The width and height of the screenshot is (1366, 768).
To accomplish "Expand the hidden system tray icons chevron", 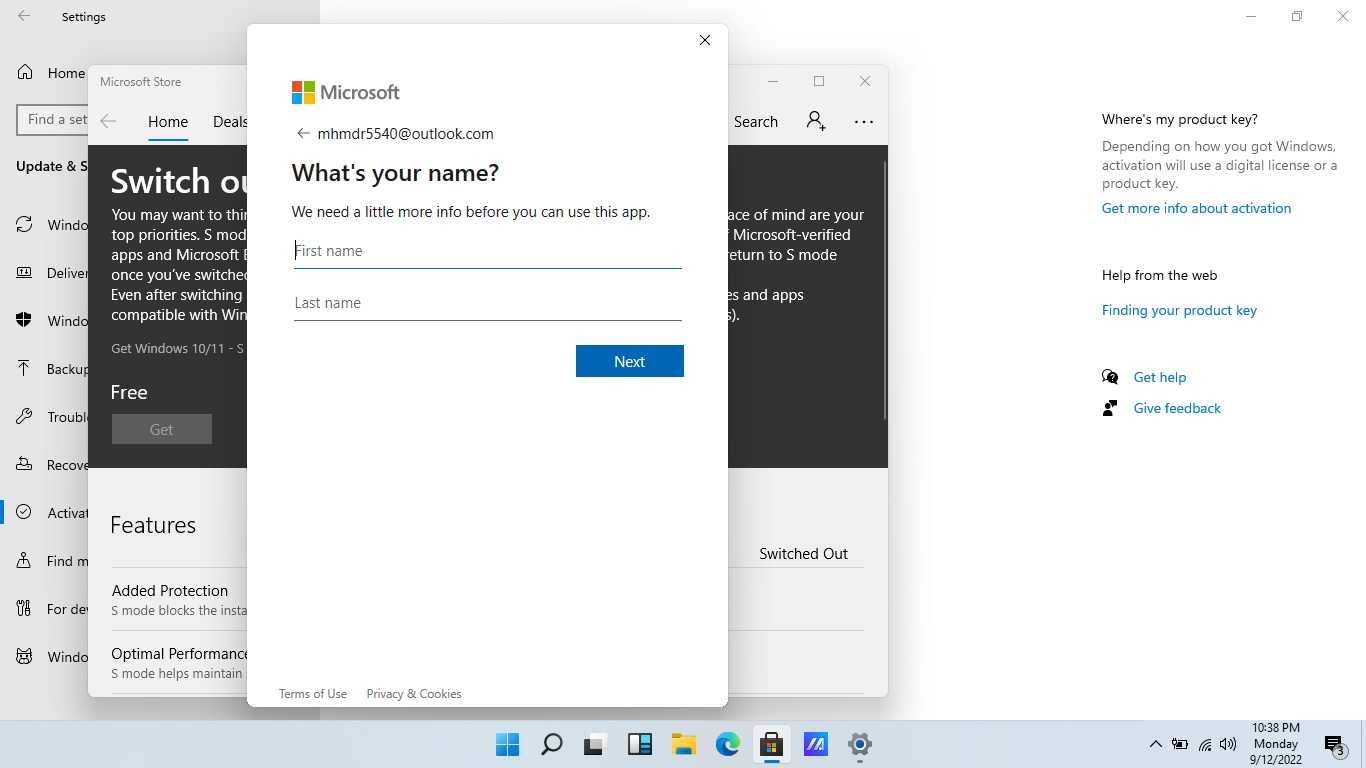I will (1155, 744).
